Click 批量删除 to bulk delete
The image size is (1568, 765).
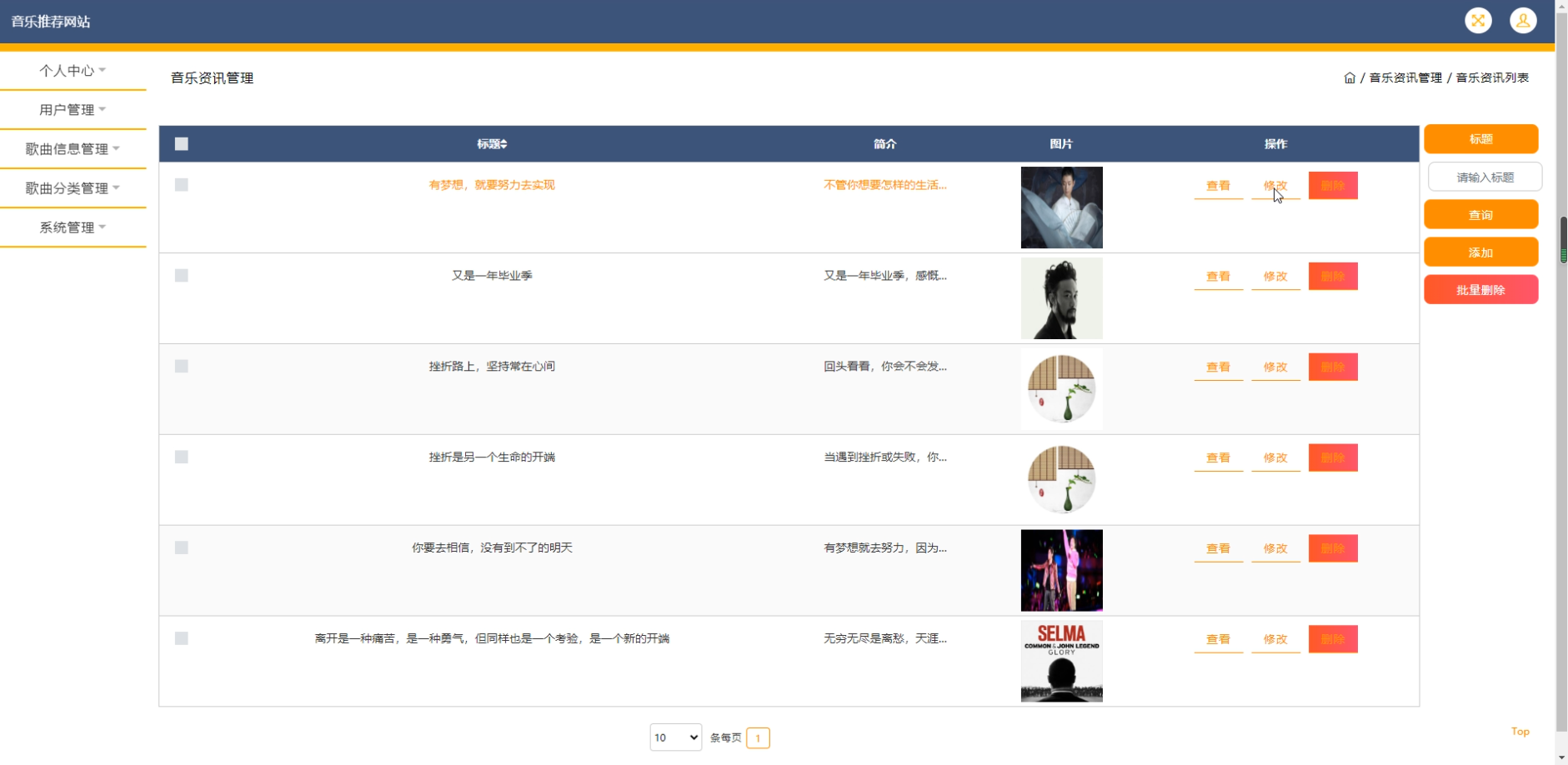[1481, 289]
